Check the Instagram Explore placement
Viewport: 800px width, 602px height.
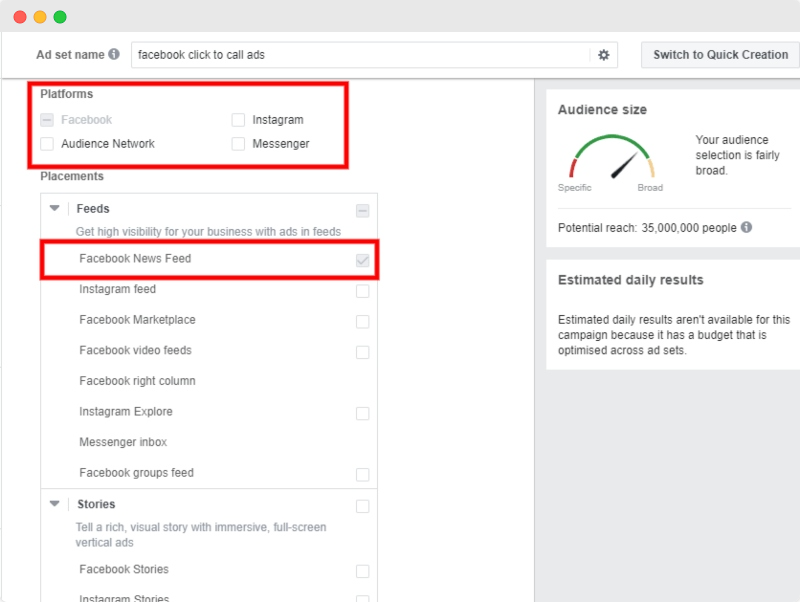[362, 411]
